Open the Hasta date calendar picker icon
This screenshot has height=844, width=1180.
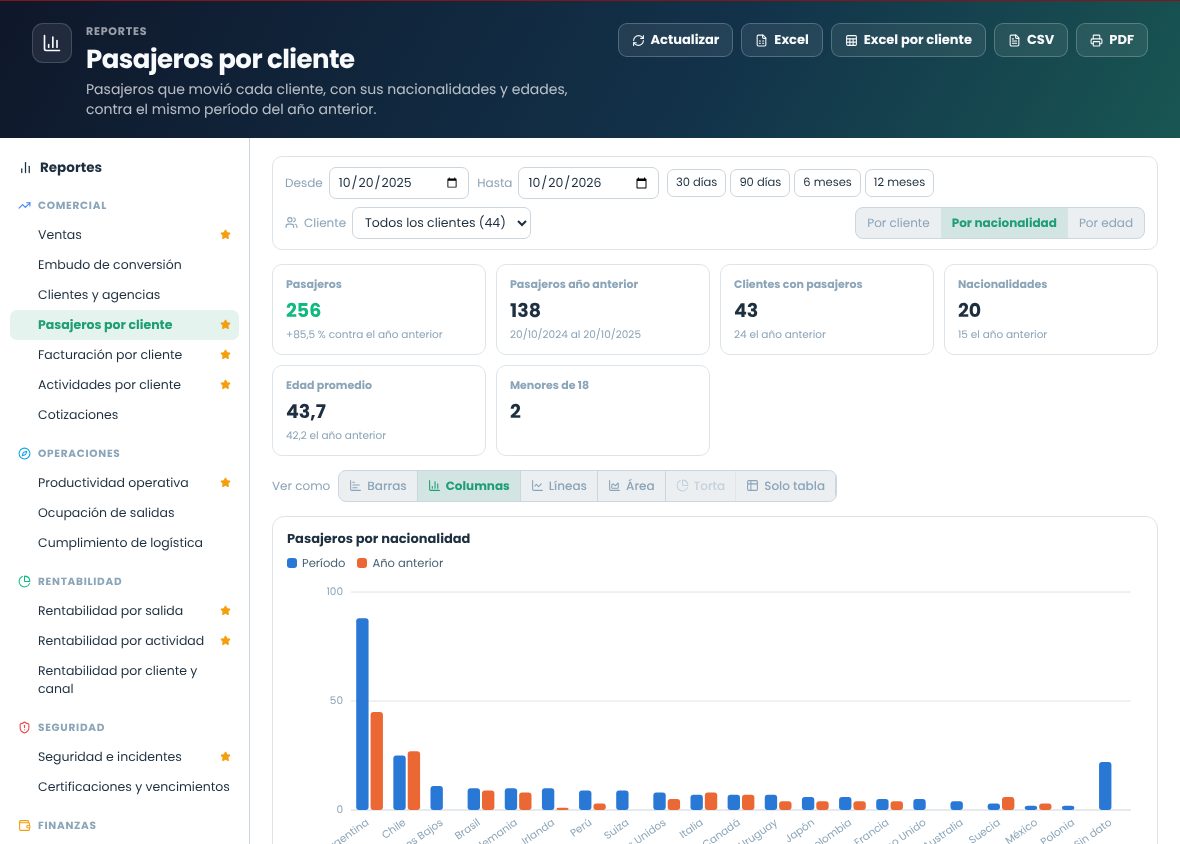(641, 183)
